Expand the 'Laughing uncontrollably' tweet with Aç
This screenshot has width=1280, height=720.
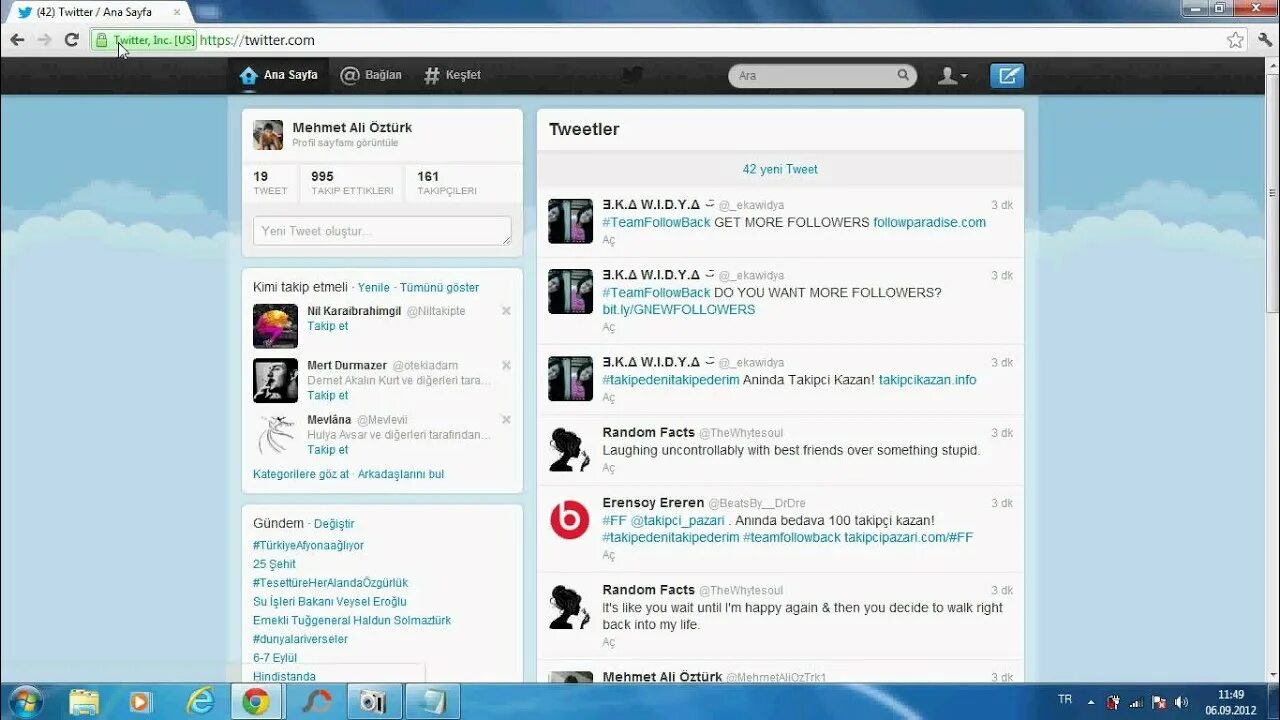tap(608, 468)
